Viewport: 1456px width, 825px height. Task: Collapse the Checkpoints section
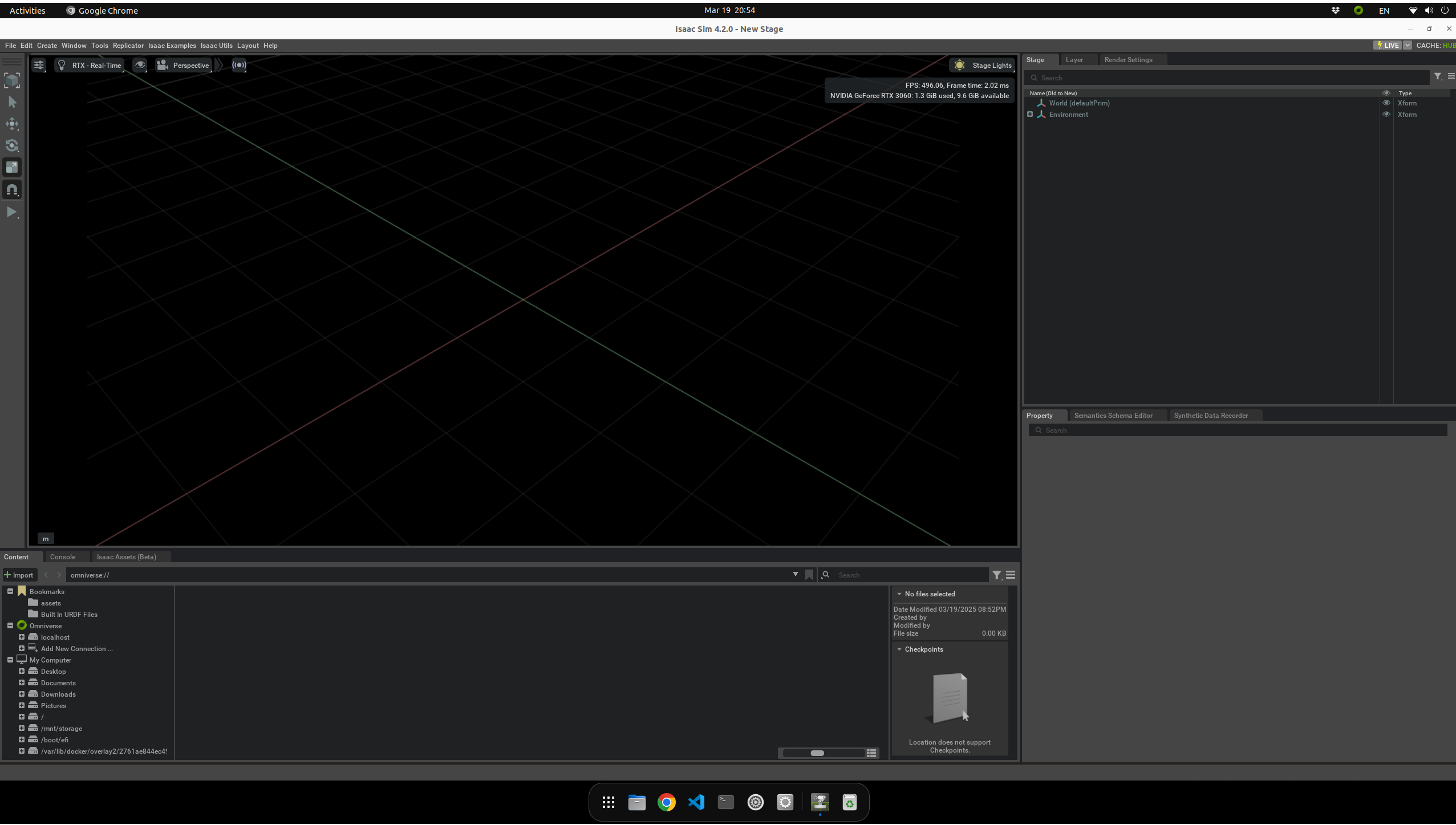[x=899, y=649]
